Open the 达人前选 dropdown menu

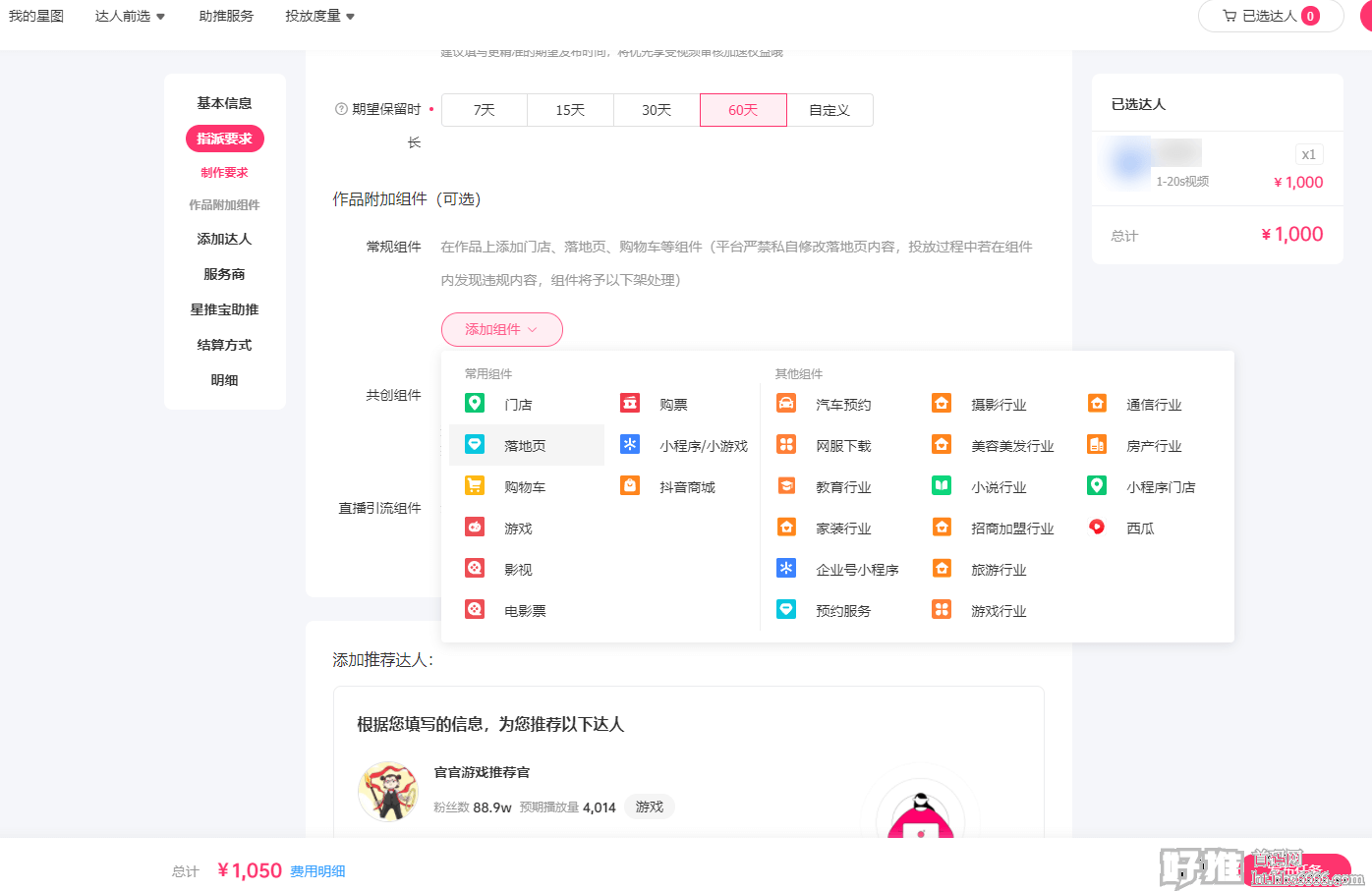point(130,16)
